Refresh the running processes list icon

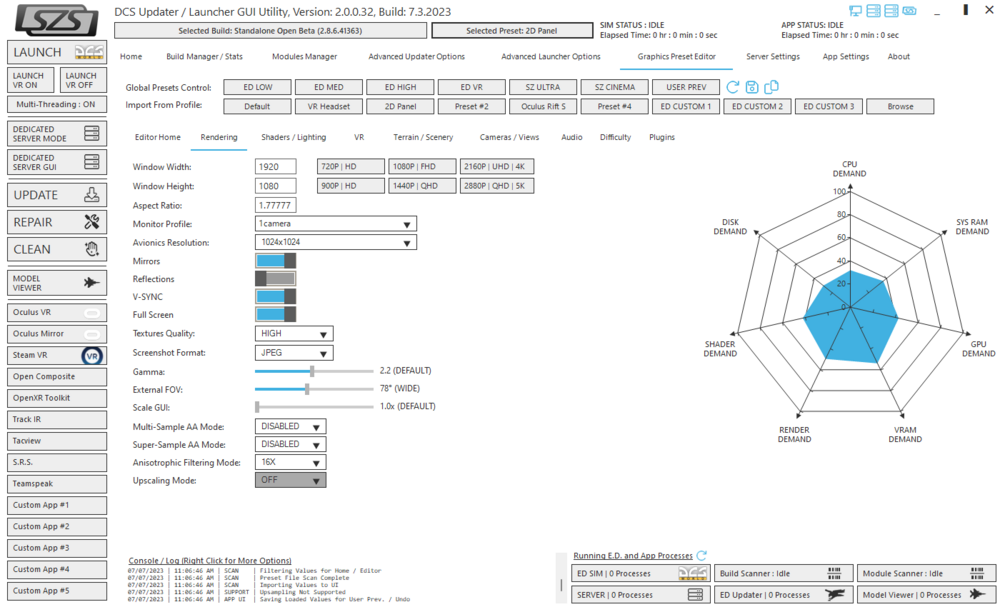[702, 555]
